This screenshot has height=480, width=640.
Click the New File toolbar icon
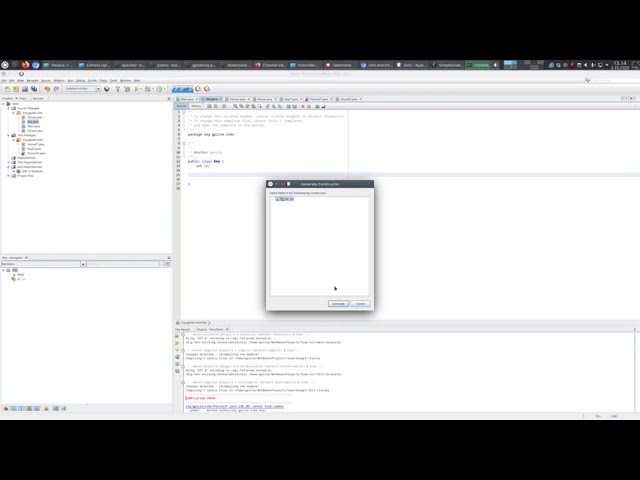7,89
